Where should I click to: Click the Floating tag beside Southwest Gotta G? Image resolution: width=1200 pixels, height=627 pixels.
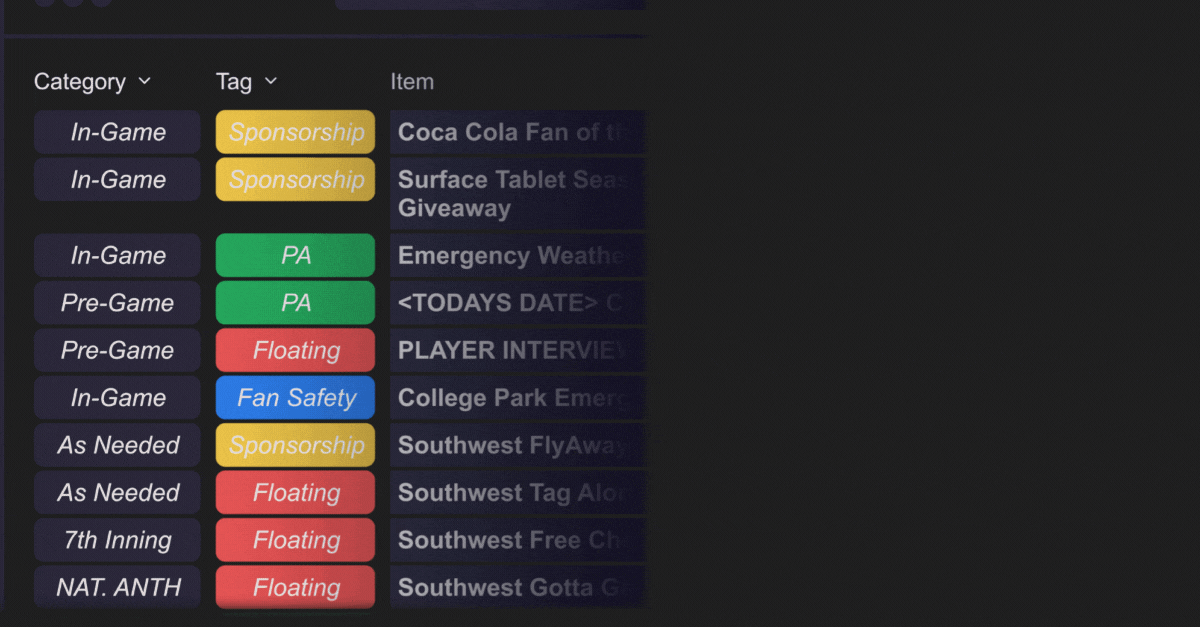pos(294,588)
